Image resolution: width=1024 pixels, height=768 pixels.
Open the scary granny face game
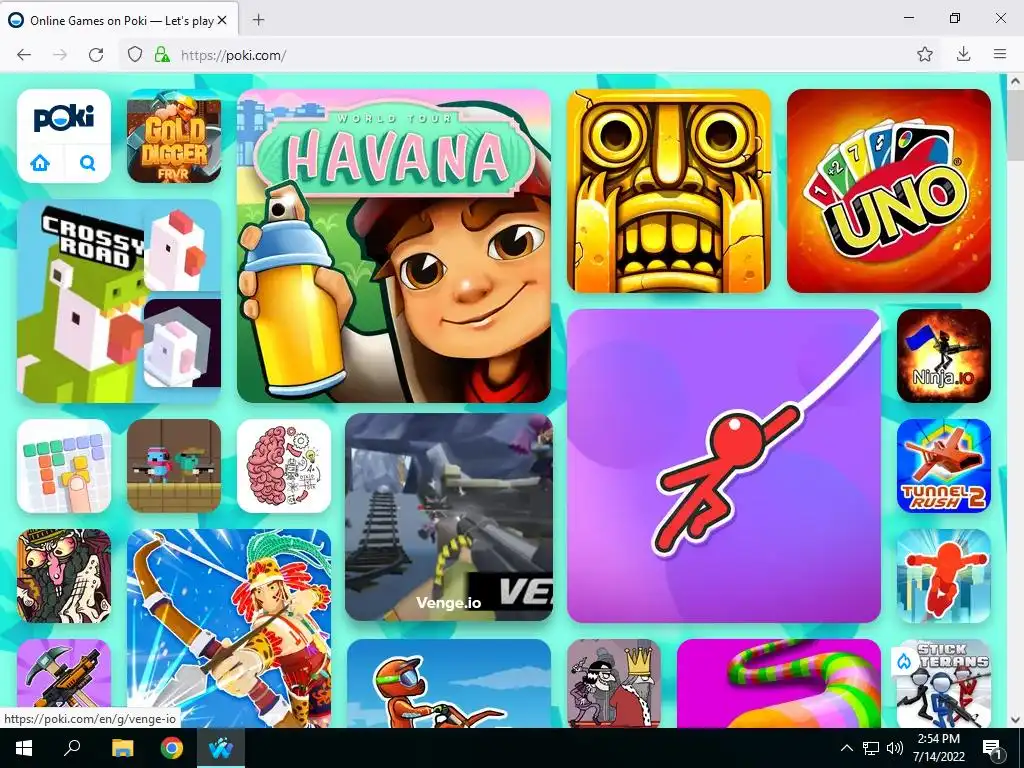(x=64, y=576)
